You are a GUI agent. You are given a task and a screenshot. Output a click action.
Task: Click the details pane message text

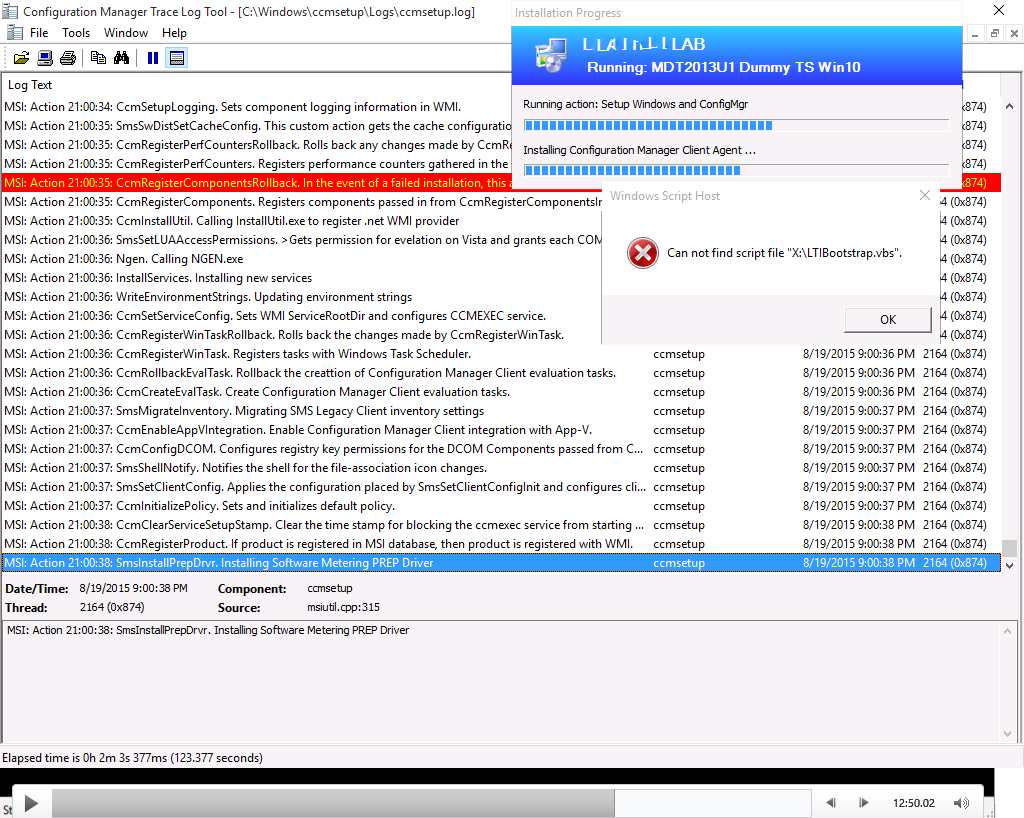click(x=208, y=630)
